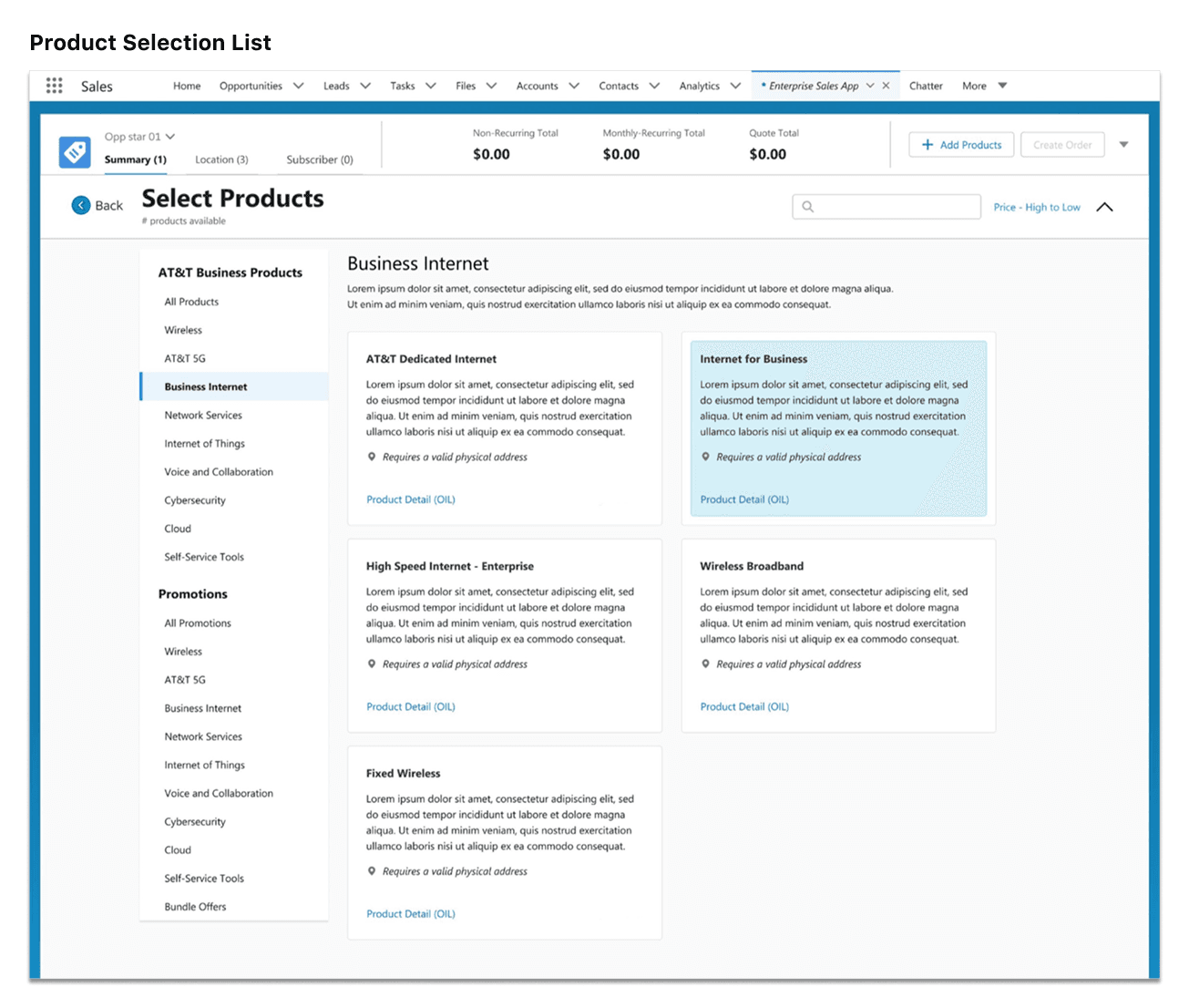Open Product Detail (OIL) for High Speed Internet - Enterprise

click(411, 706)
